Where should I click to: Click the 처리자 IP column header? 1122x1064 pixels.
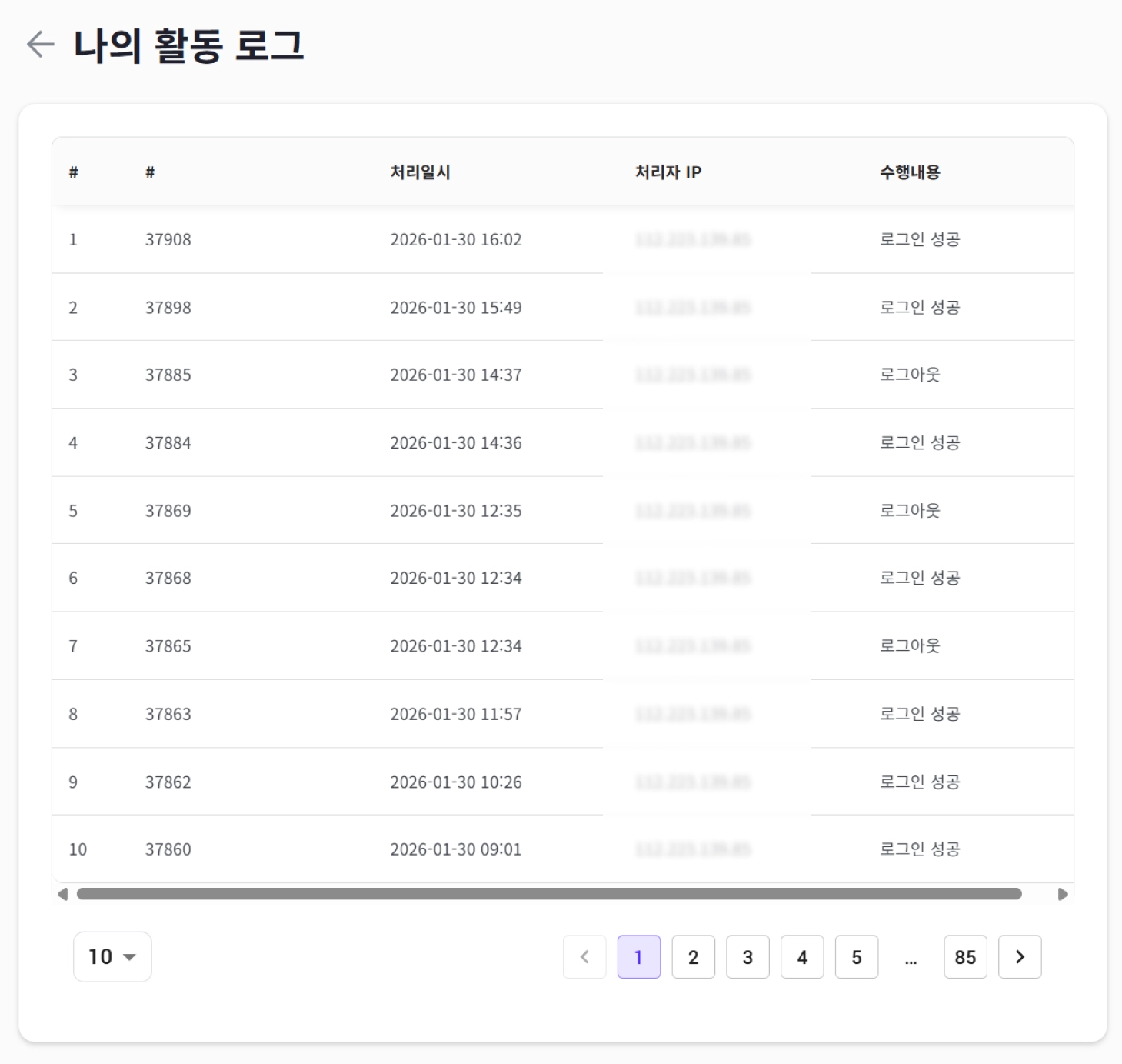click(668, 172)
